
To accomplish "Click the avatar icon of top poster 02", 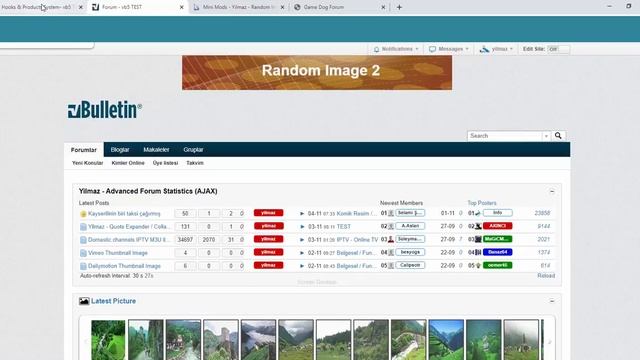I will click(x=478, y=226).
